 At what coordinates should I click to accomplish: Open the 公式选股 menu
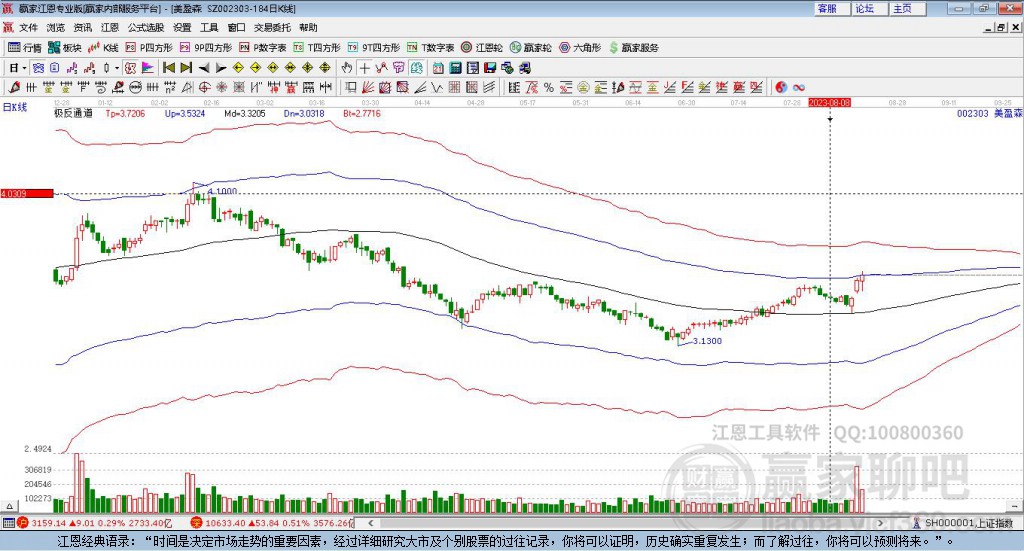click(x=146, y=27)
